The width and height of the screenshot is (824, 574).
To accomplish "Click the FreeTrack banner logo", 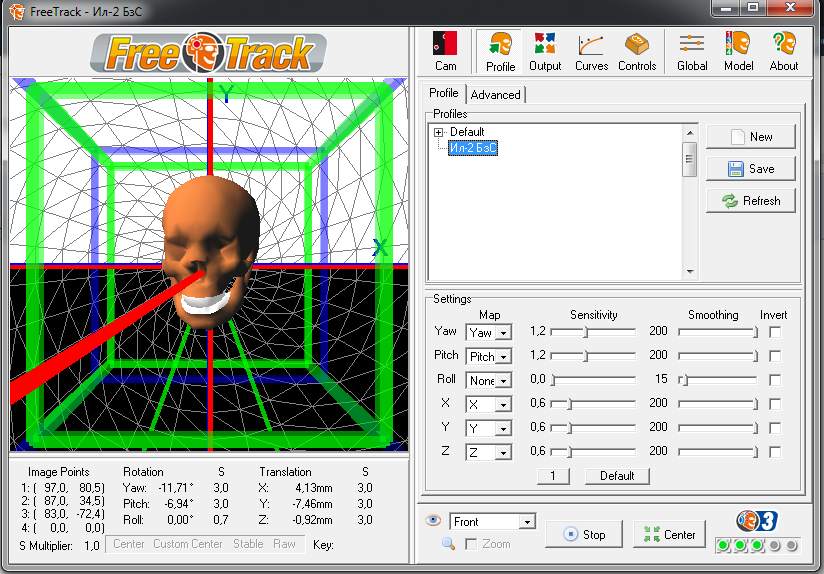I will coord(209,53).
